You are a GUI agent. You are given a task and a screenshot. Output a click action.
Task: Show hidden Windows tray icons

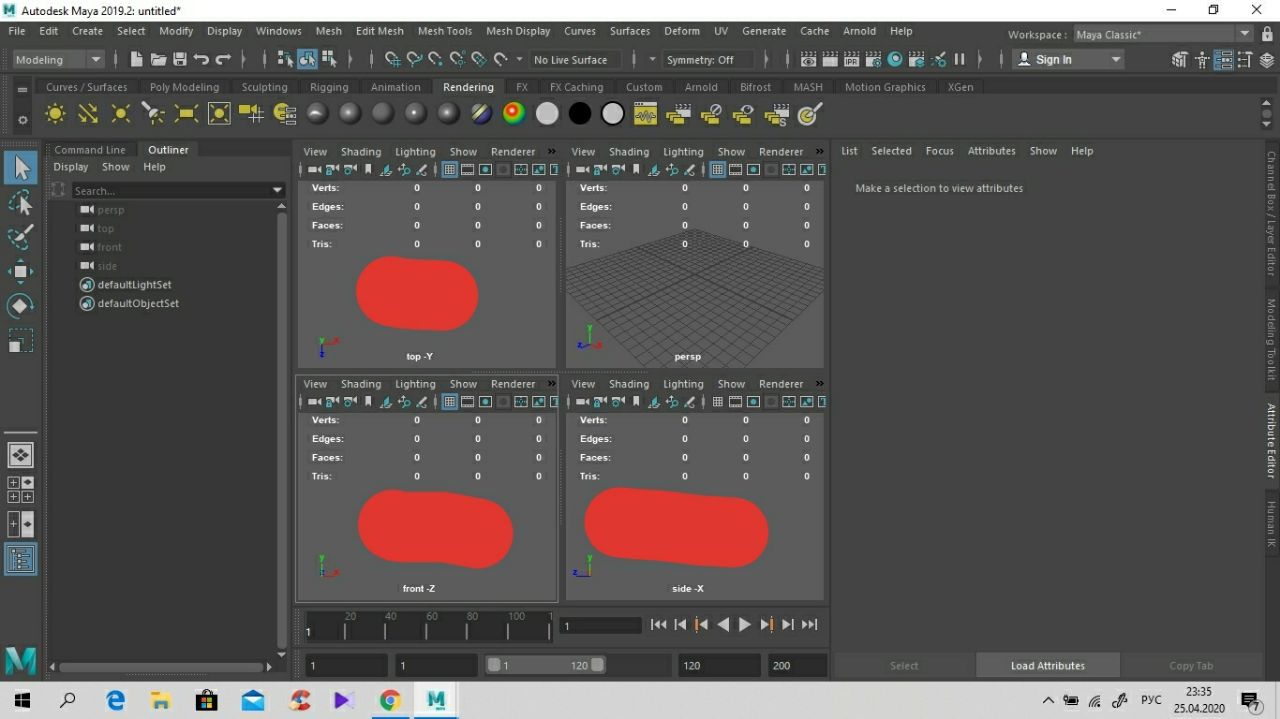tap(1048, 700)
